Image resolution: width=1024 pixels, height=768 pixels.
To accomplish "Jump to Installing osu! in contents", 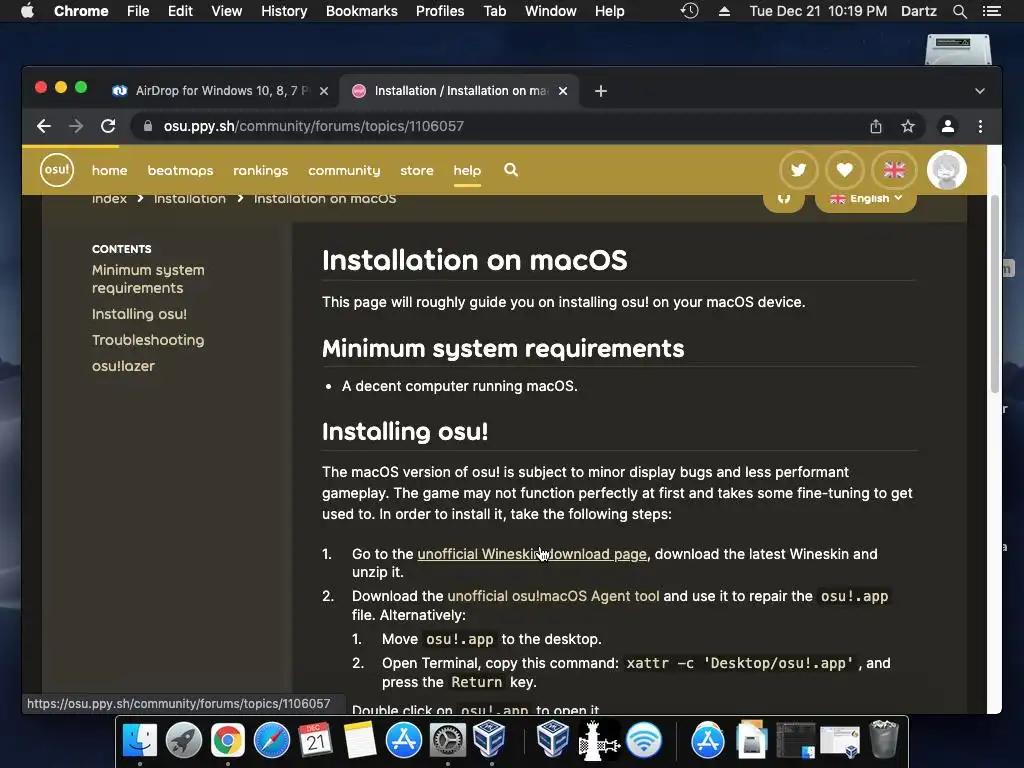I will [139, 314].
